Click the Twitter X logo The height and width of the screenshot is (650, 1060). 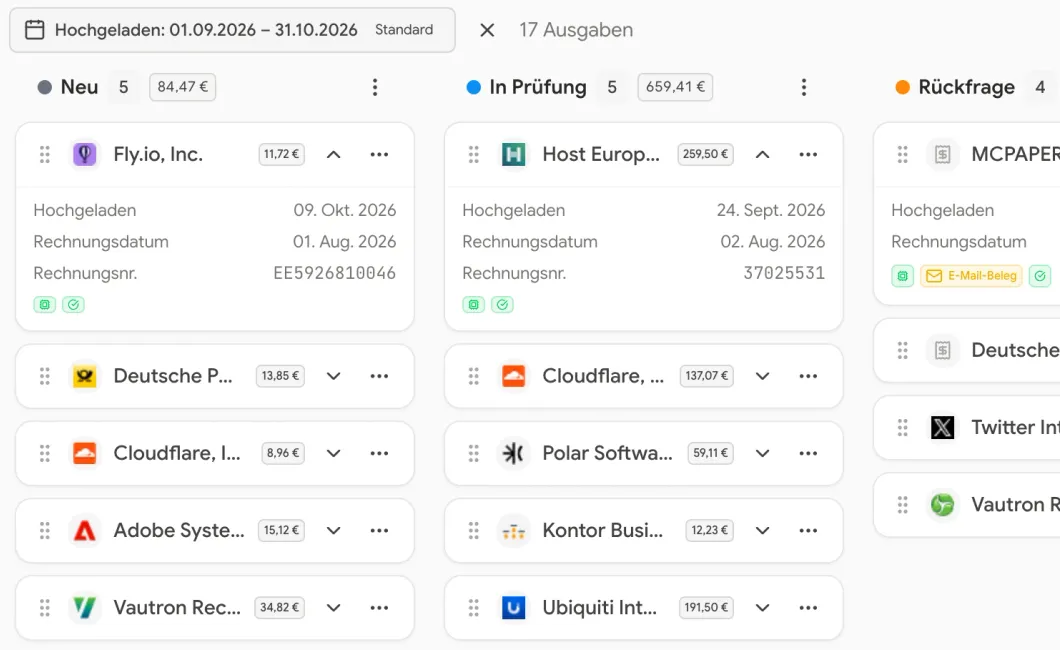[942, 428]
